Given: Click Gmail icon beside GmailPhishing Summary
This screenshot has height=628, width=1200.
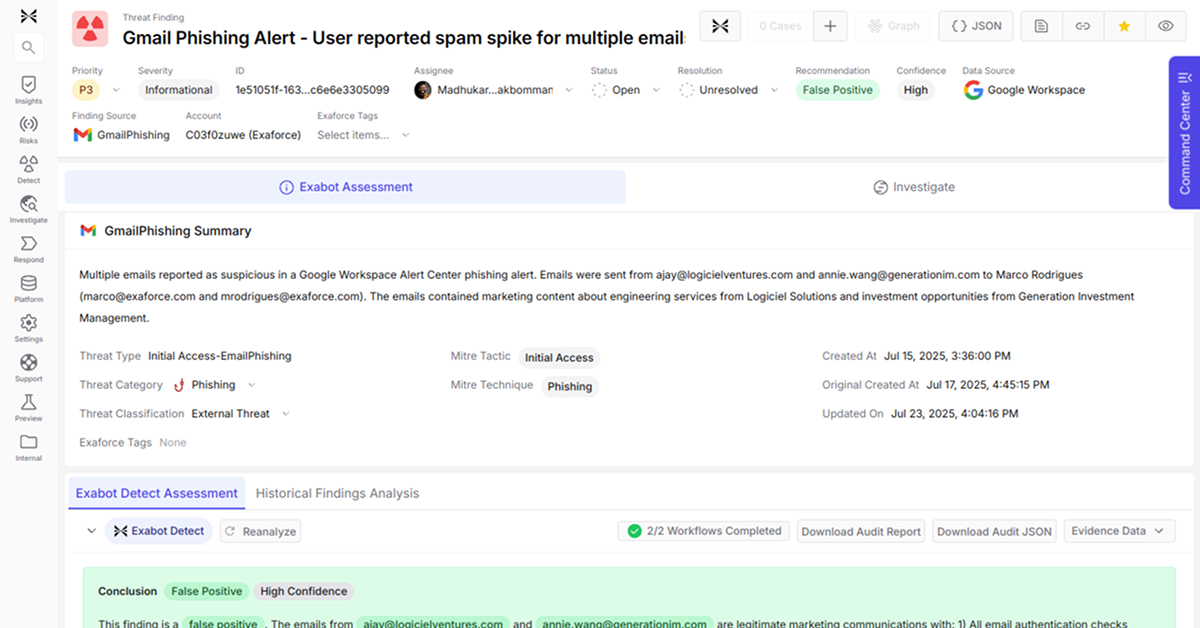Looking at the screenshot, I should [88, 231].
